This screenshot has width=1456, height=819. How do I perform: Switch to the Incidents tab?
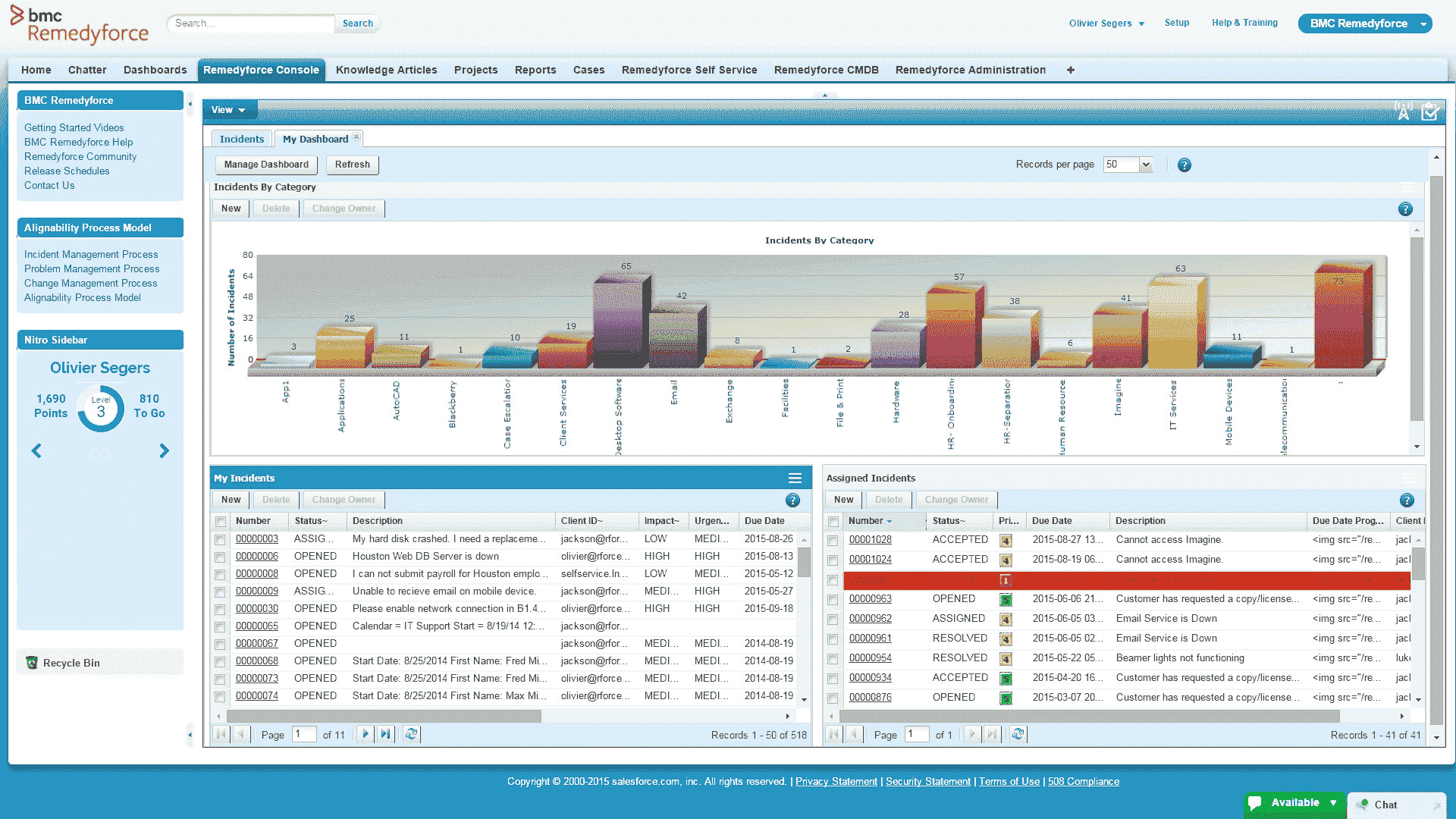pos(241,139)
